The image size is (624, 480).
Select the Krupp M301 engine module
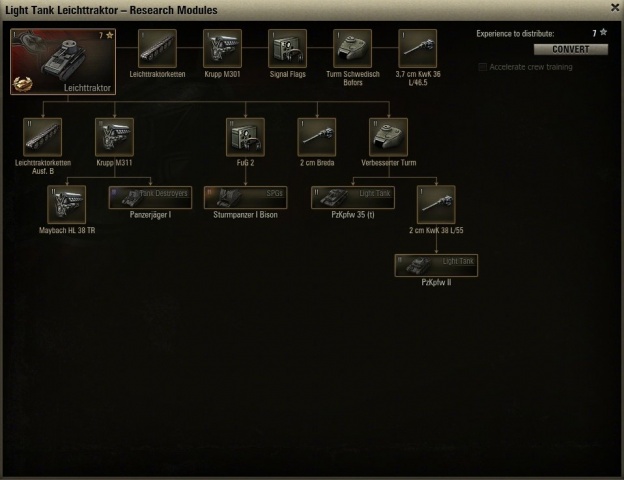[222, 48]
